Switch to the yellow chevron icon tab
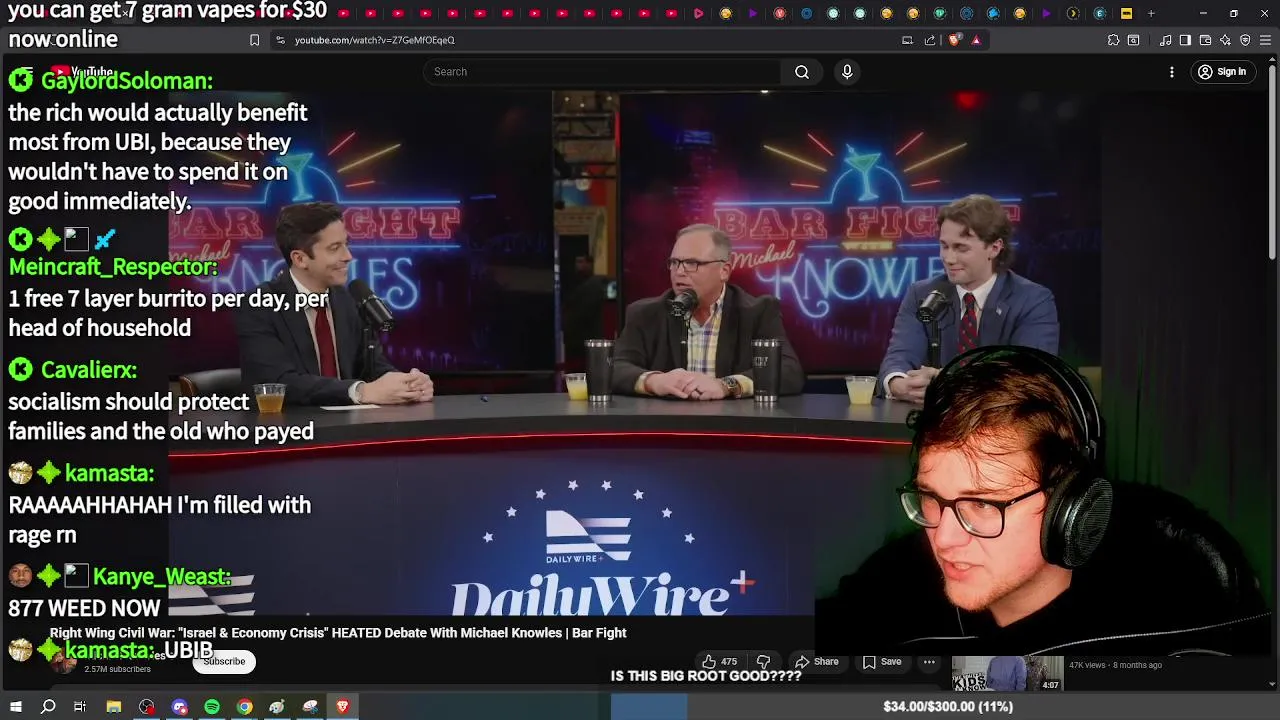 coord(1073,14)
